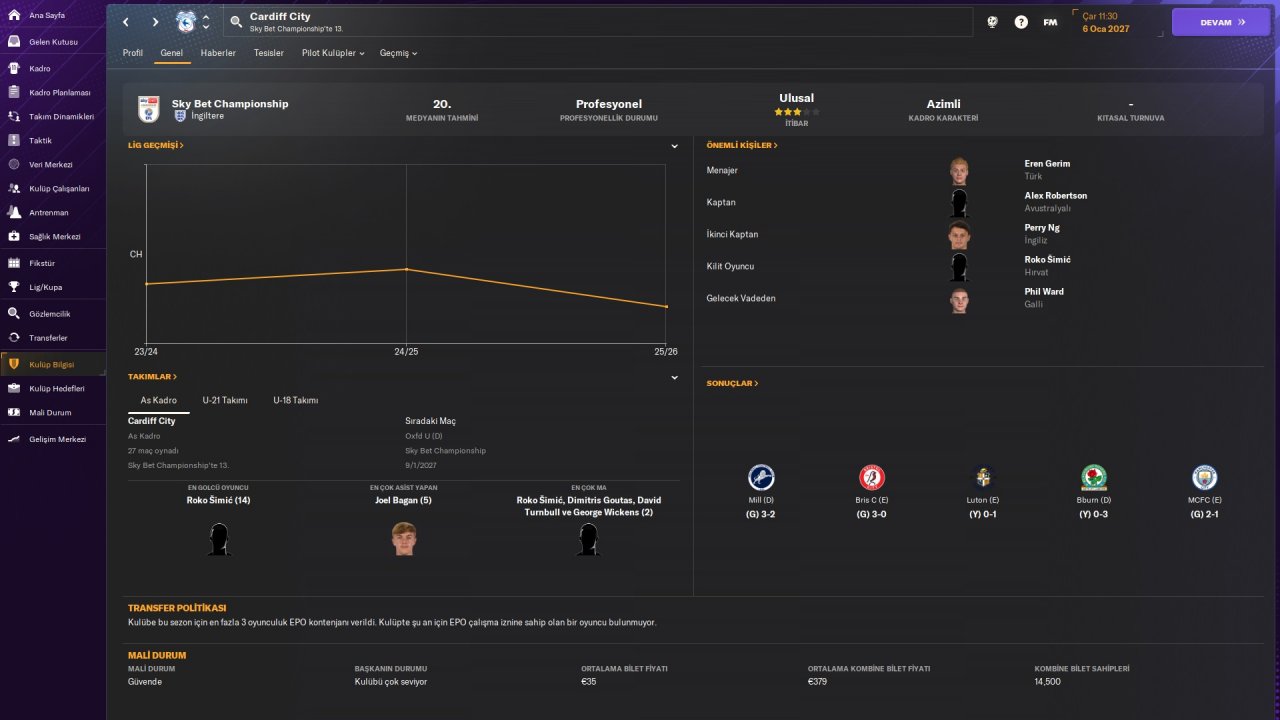
Task: Open Kulüp Hedefleri icon
Action: pos(14,388)
